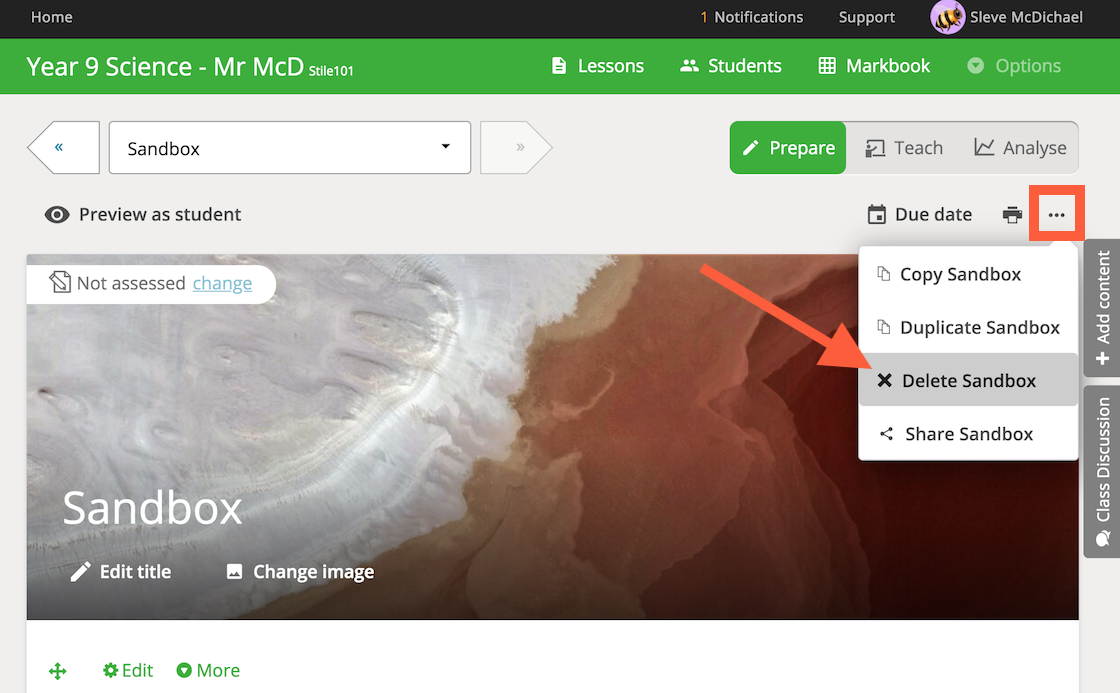Viewport: 1120px width, 693px height.
Task: Go to next lesson with forward arrow
Action: tap(516, 147)
